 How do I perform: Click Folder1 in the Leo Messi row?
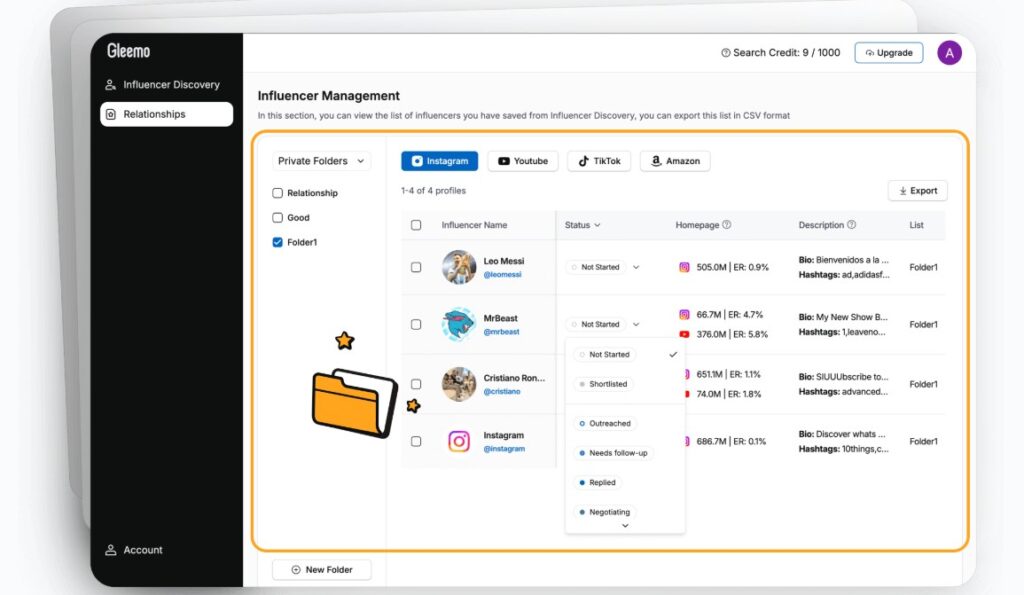[923, 267]
